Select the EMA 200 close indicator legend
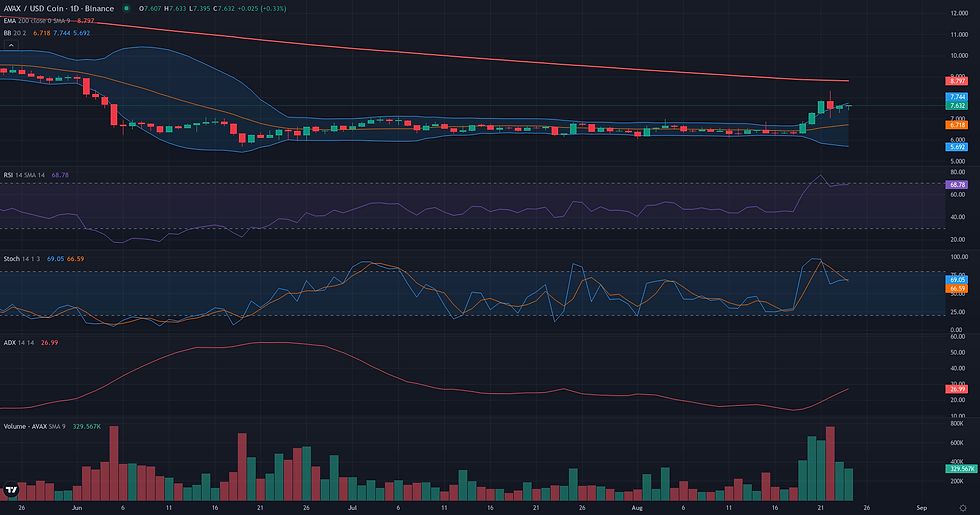The height and width of the screenshot is (515, 980). pos(37,21)
